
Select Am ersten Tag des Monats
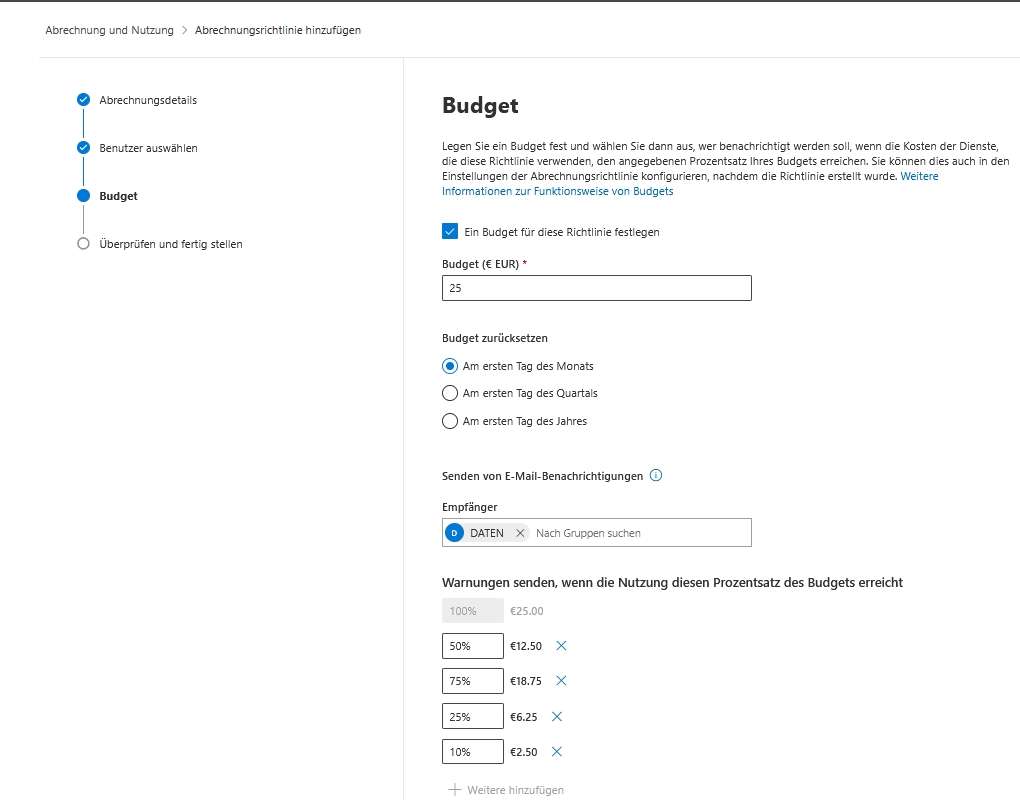tap(450, 366)
